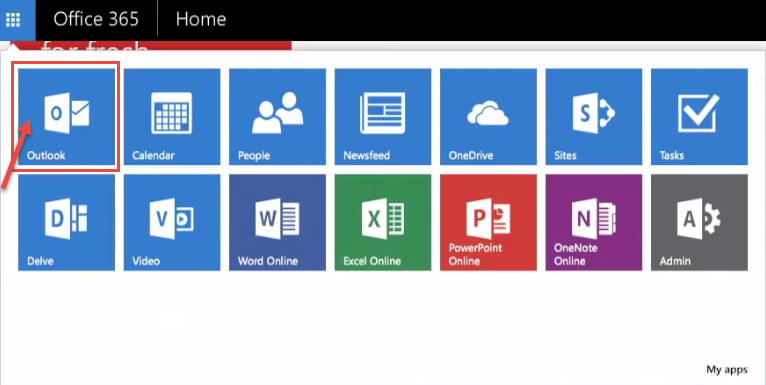Open the OneNote Online tile
This screenshot has width=766, height=385.
(x=594, y=222)
